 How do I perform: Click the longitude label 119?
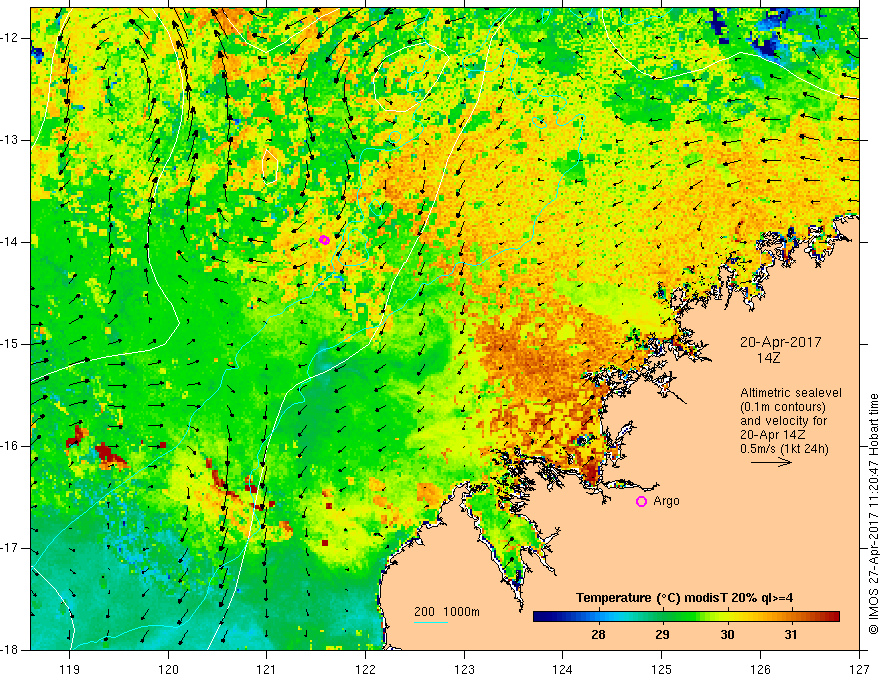[x=70, y=669]
